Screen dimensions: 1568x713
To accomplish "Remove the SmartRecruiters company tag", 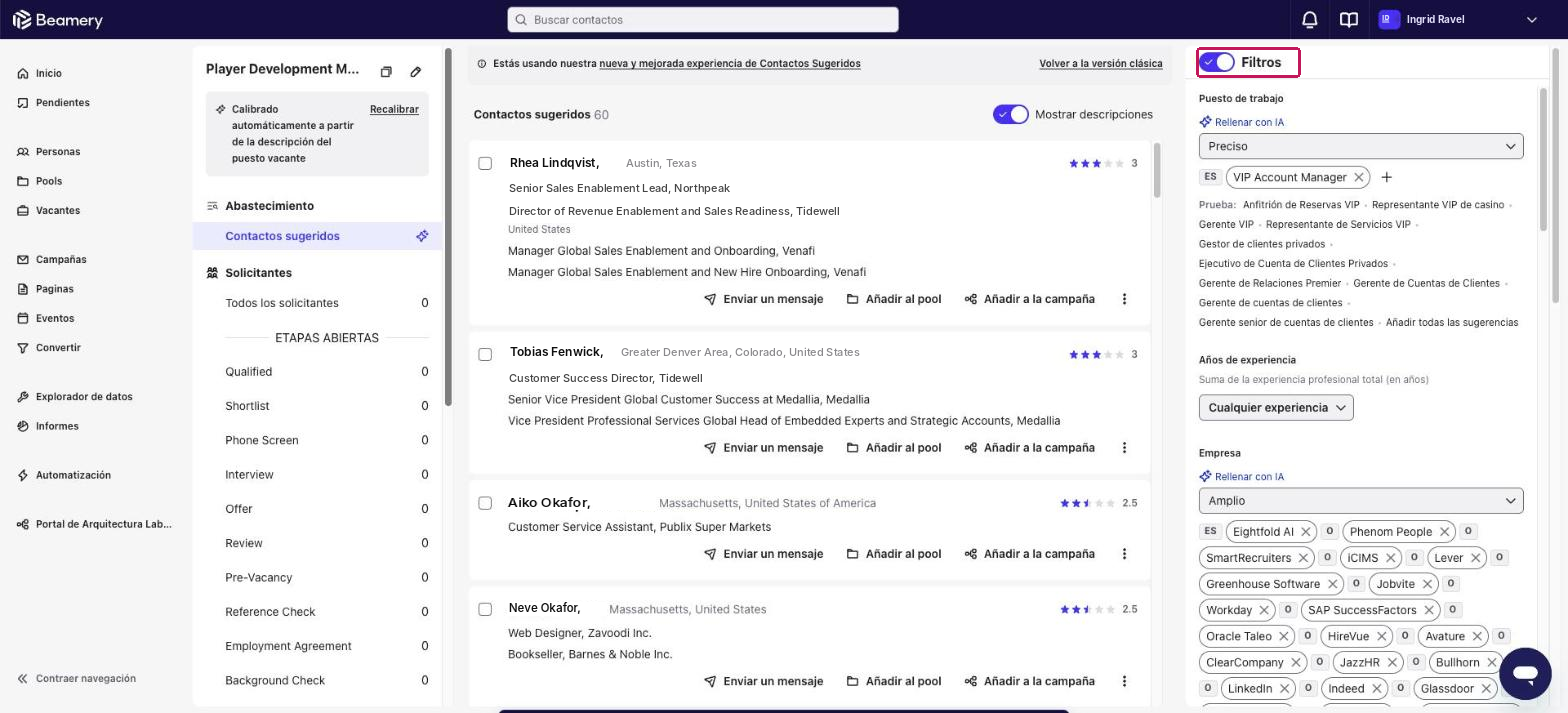I will point(1304,558).
